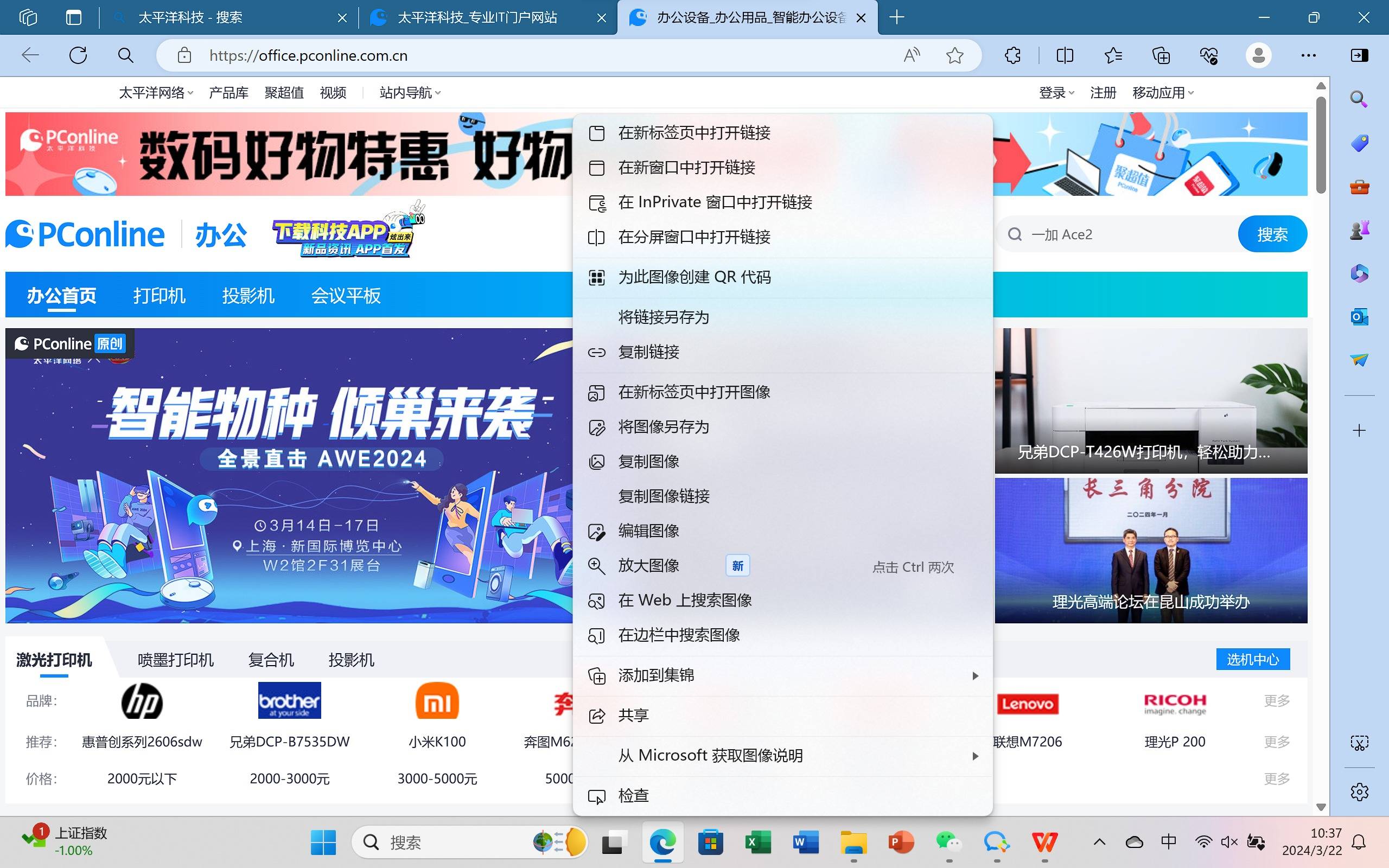Image resolution: width=1389 pixels, height=868 pixels.
Task: Open the 太平洋网络 dropdown
Action: [x=156, y=92]
